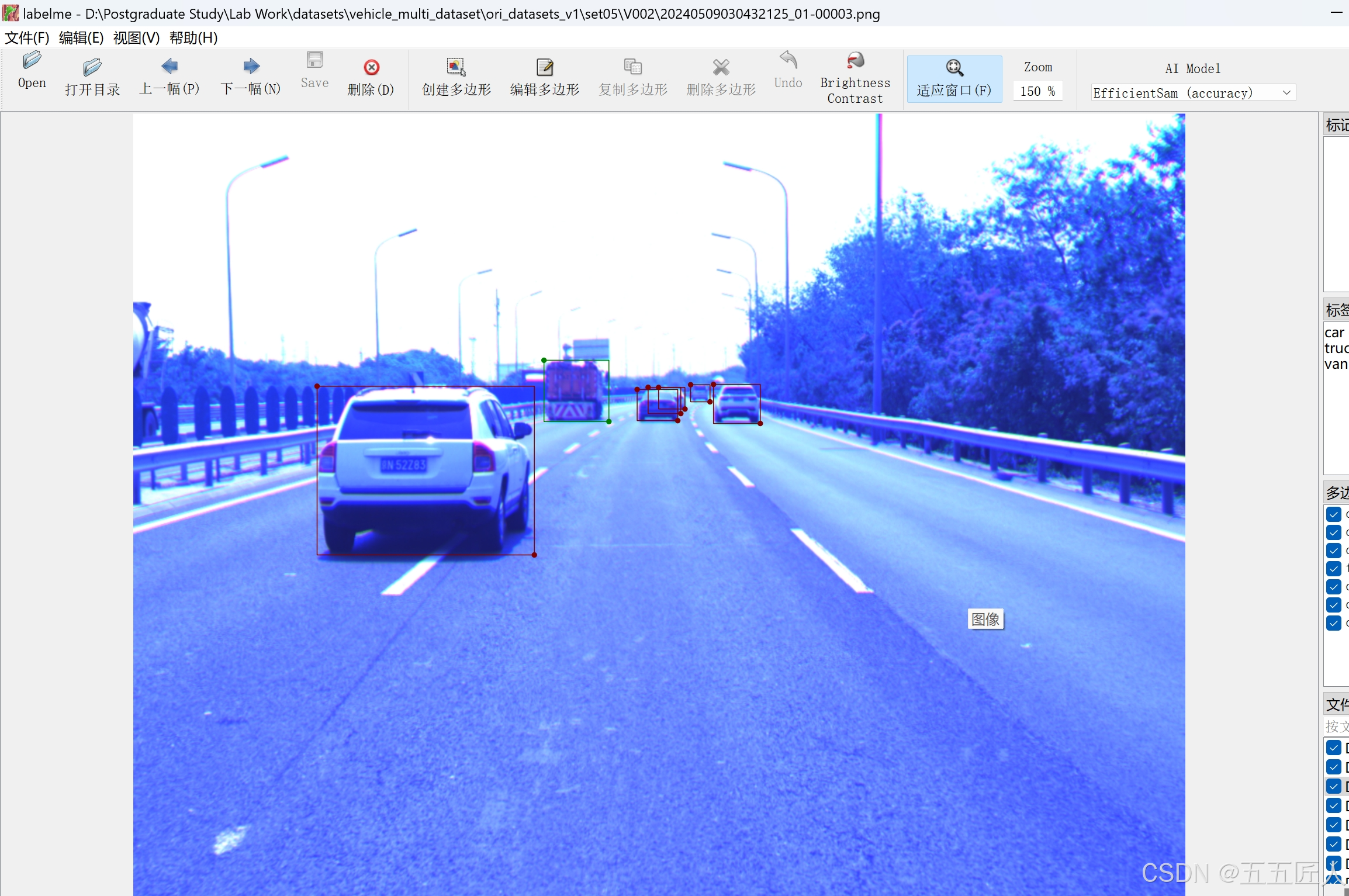Go to previous image (上一幅)
Screen dimensions: 1349x896
(x=169, y=66)
